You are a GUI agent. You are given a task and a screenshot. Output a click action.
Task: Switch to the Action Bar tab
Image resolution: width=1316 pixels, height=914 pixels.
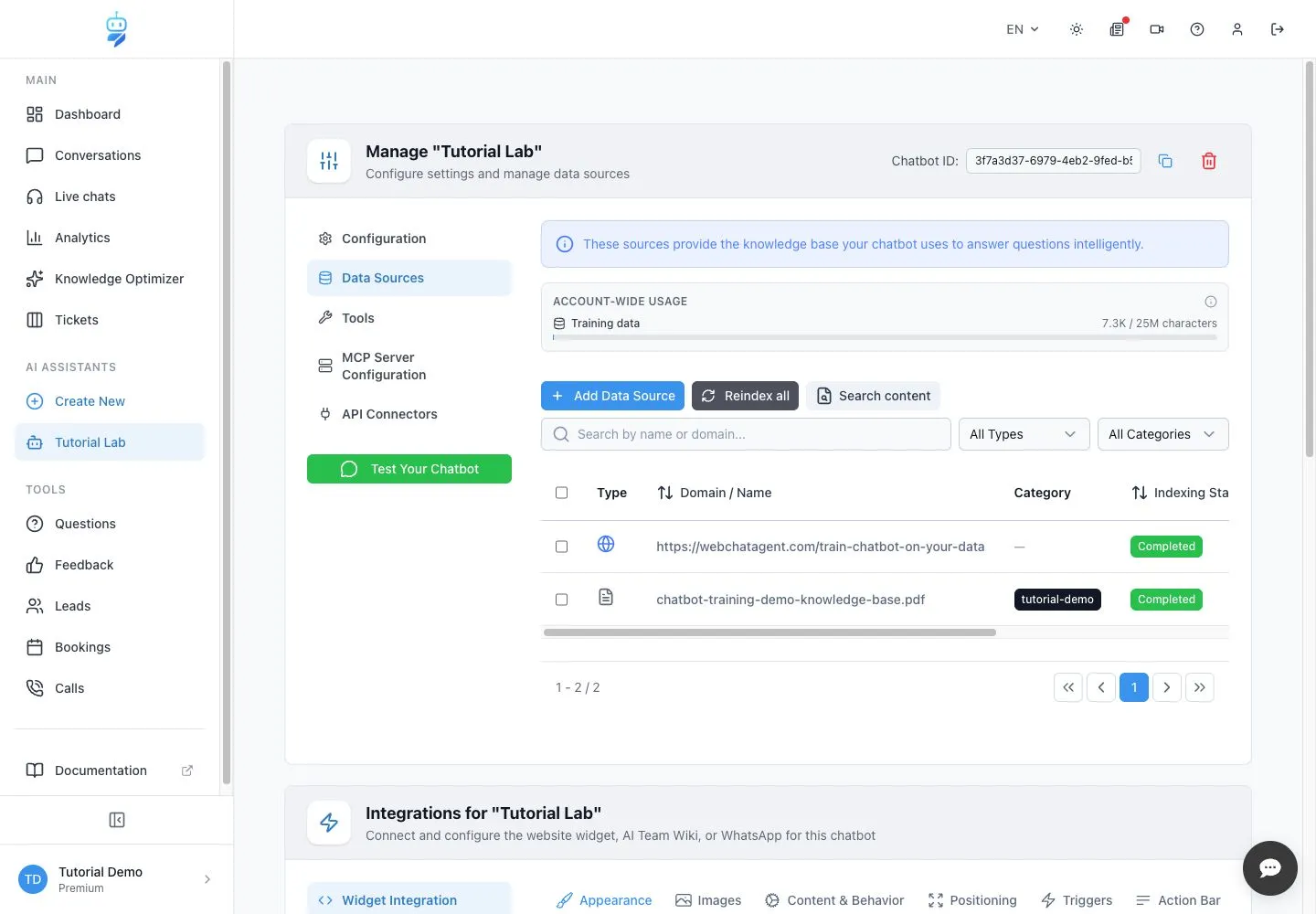point(1178,900)
